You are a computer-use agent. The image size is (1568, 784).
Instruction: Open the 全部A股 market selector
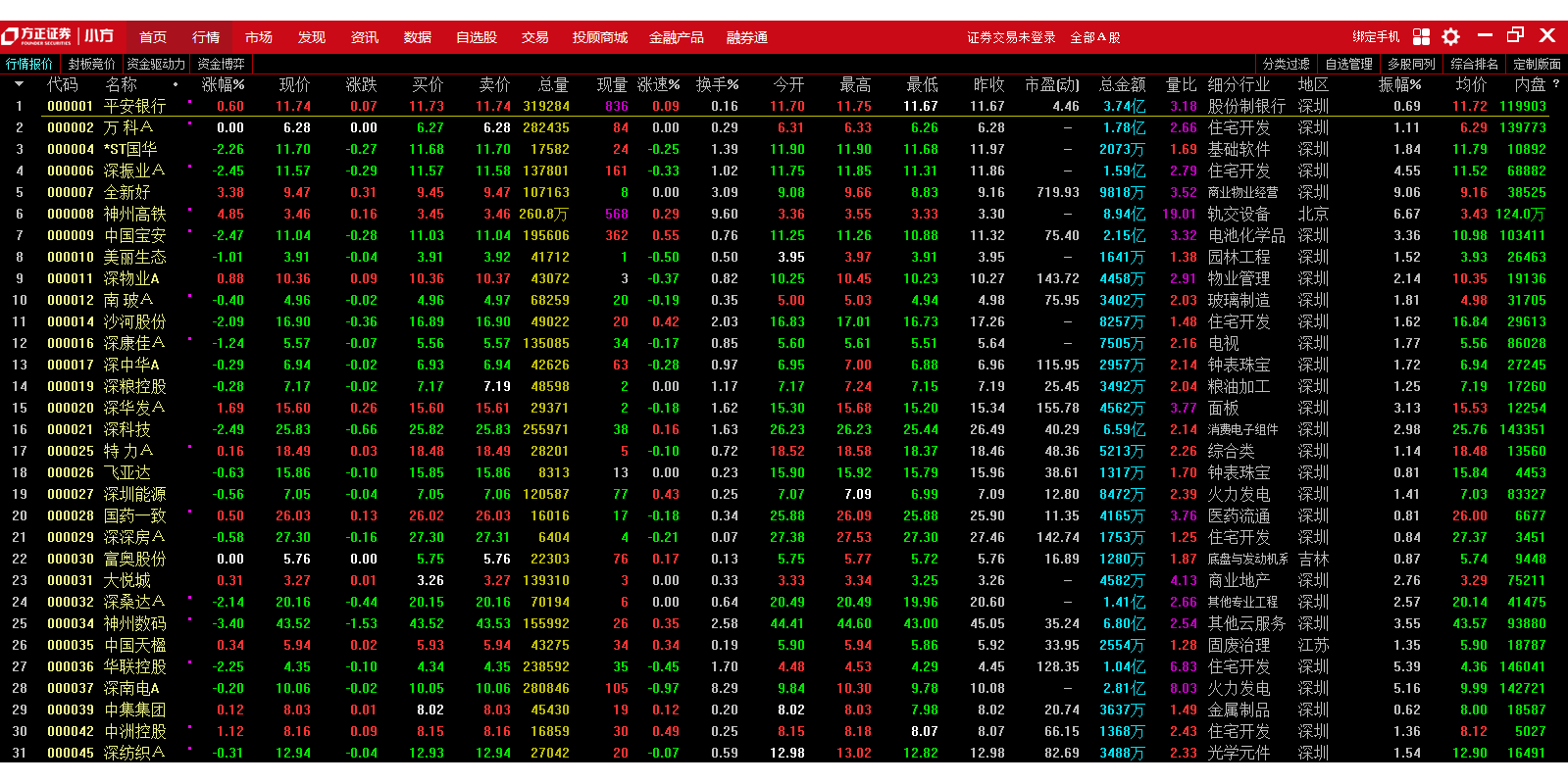(x=1094, y=37)
